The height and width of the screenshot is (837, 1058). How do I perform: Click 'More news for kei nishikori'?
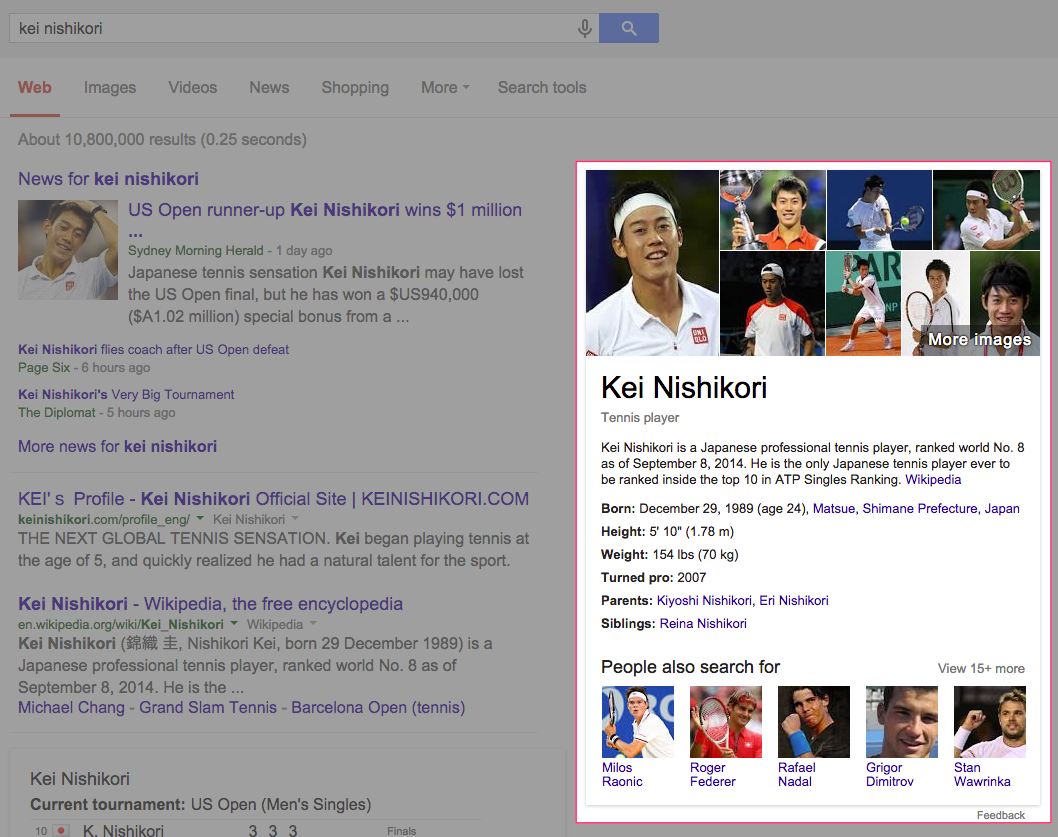(117, 447)
